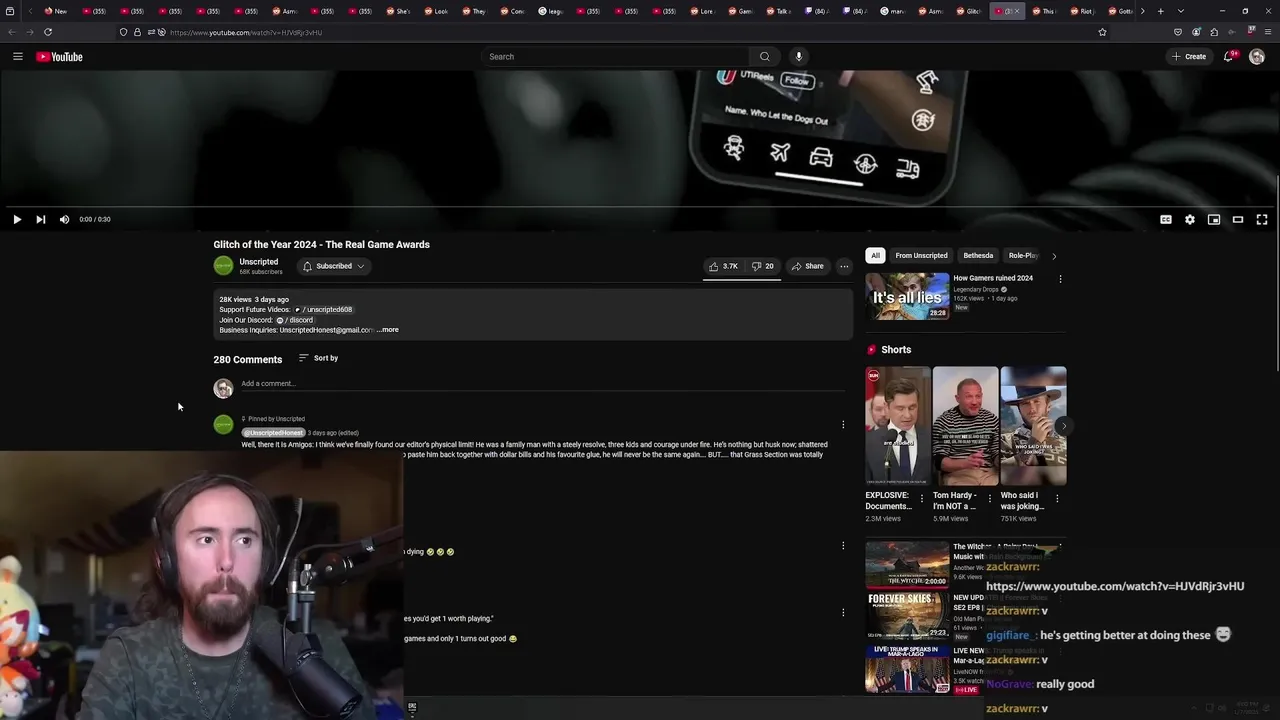
Task: Open the browser application menu
Action: [1268, 32]
